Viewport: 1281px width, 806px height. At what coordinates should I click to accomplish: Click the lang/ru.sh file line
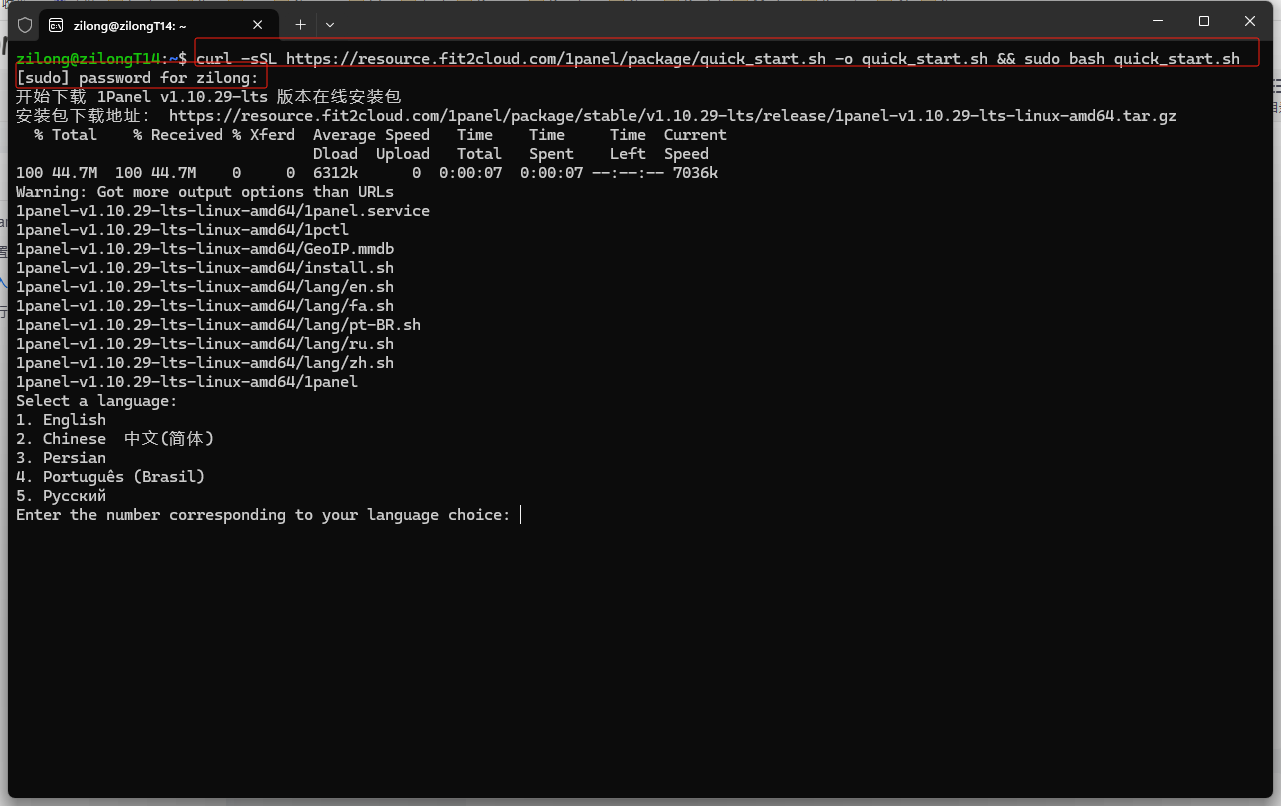(x=205, y=344)
